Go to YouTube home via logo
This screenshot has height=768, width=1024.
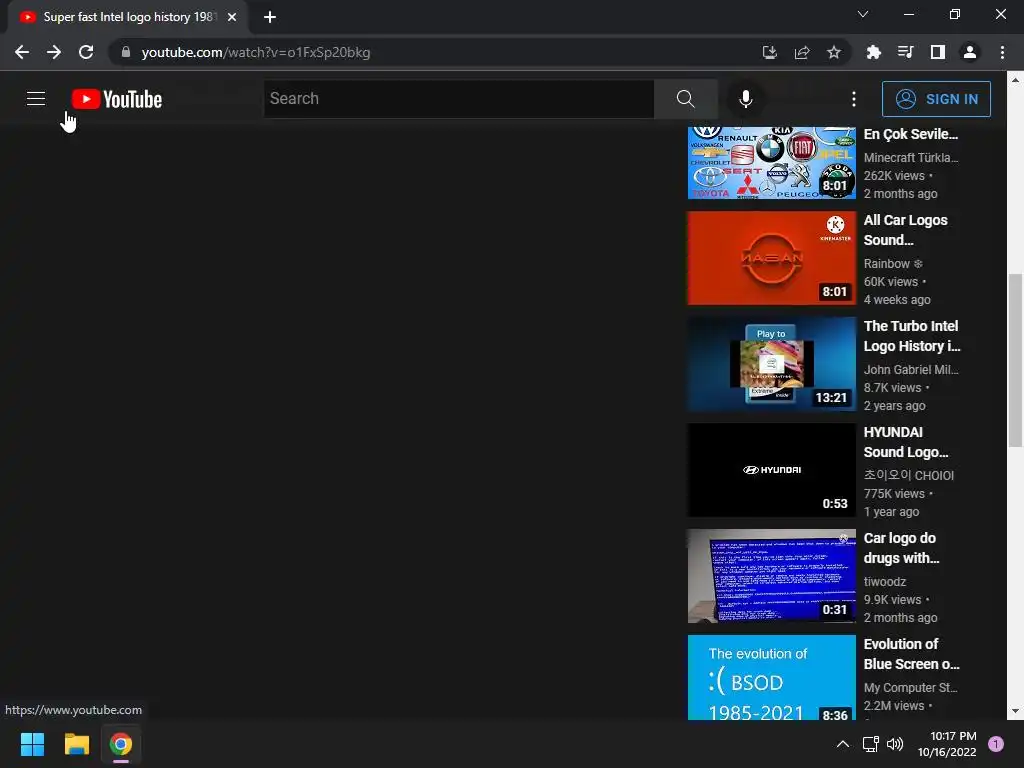tap(117, 99)
